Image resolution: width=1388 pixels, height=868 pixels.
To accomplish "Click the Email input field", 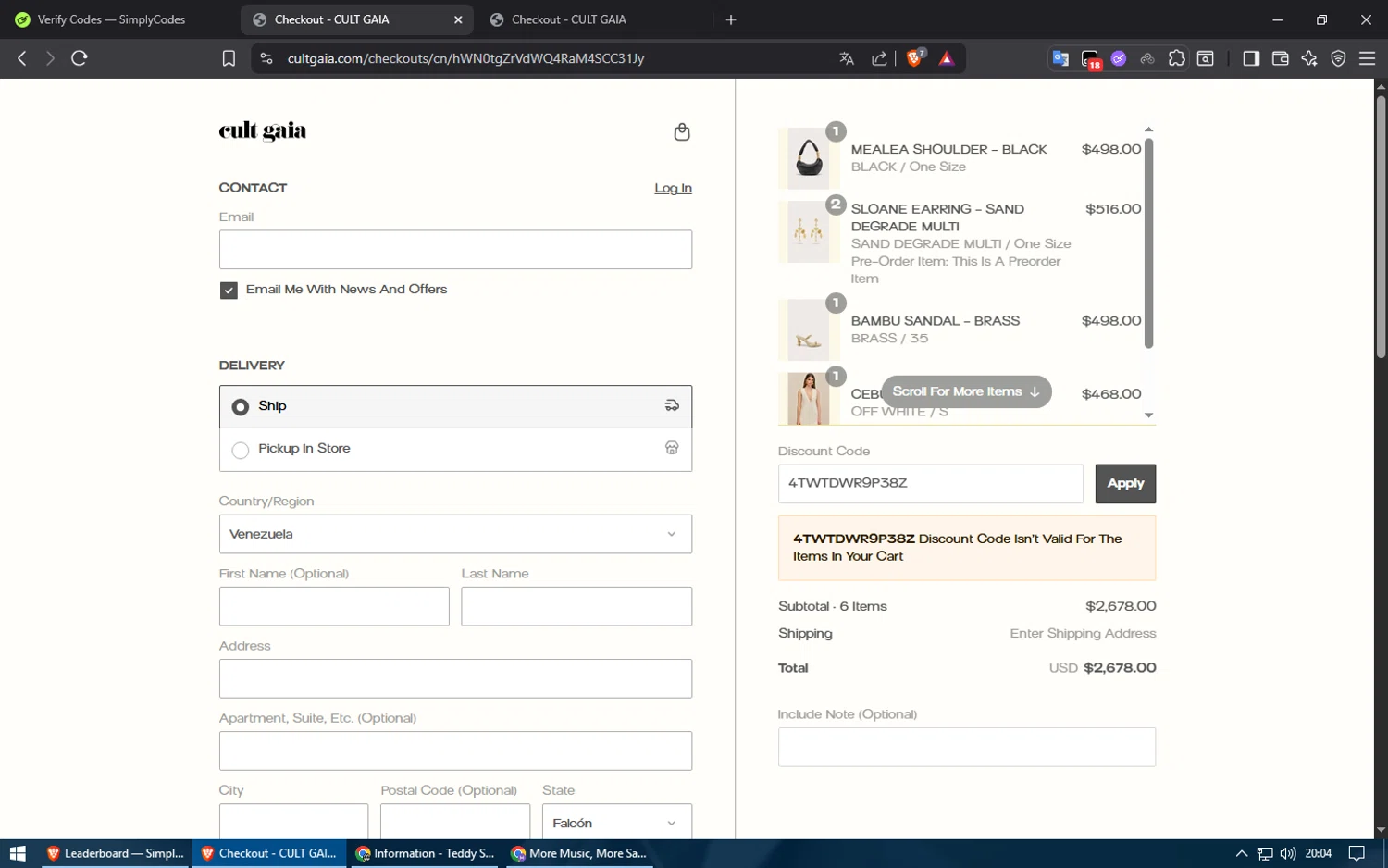I will click(x=455, y=250).
